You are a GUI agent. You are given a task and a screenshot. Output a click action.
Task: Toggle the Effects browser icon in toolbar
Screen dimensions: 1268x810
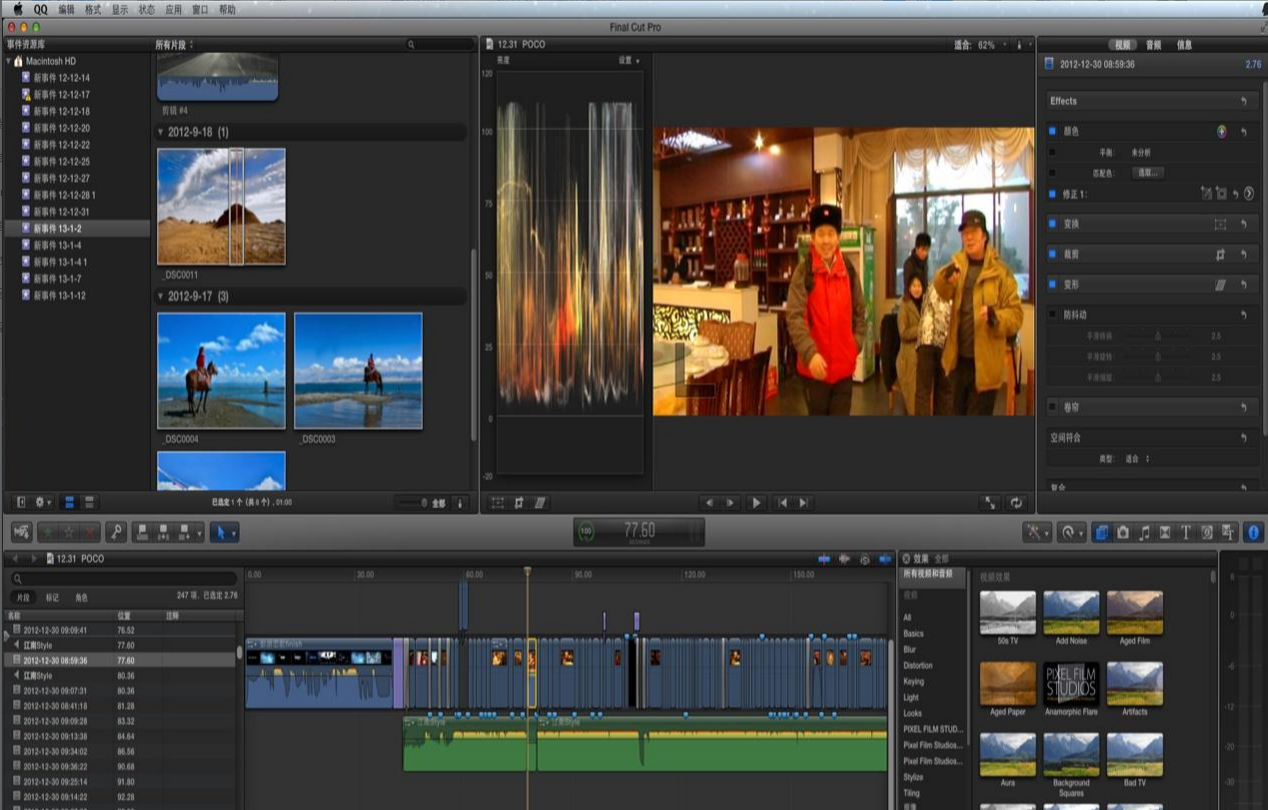click(1102, 532)
